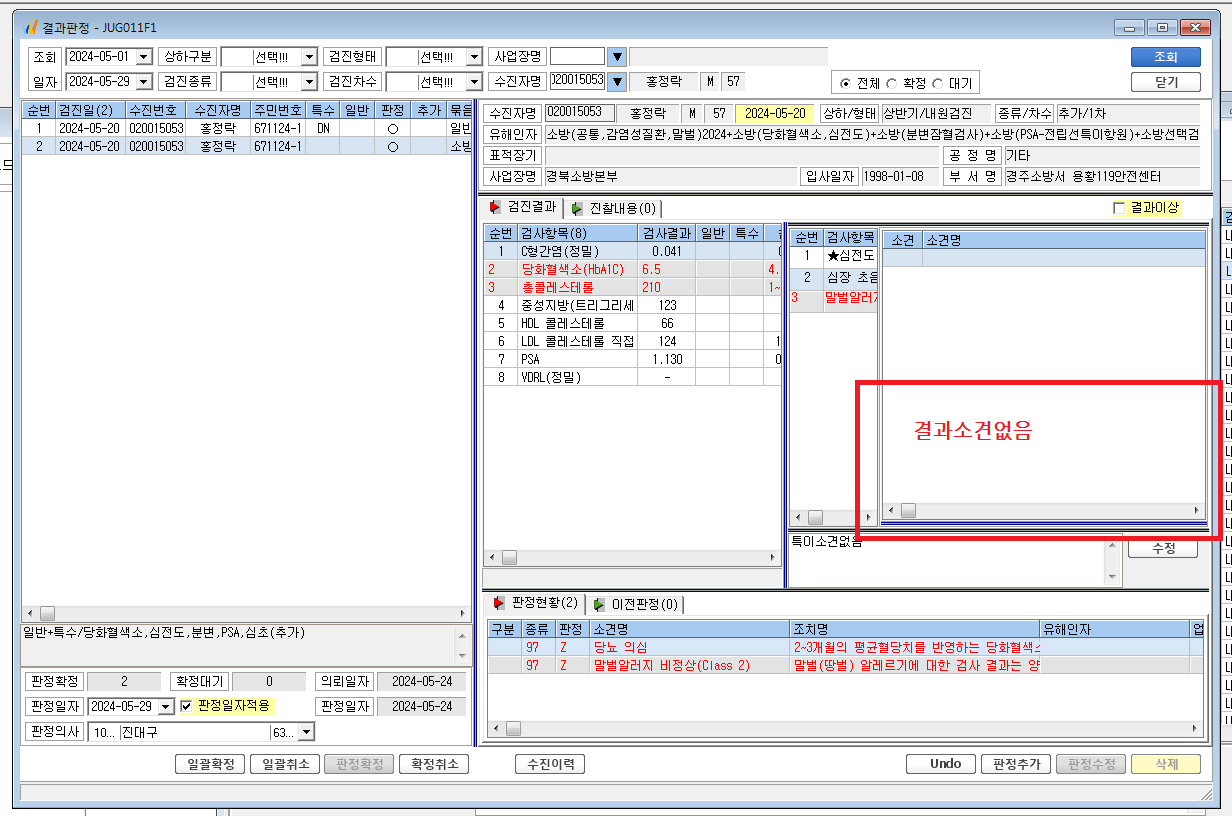Open the 수진자명 blue lookup arrow icon
The width and height of the screenshot is (1232, 816).
pos(617,82)
